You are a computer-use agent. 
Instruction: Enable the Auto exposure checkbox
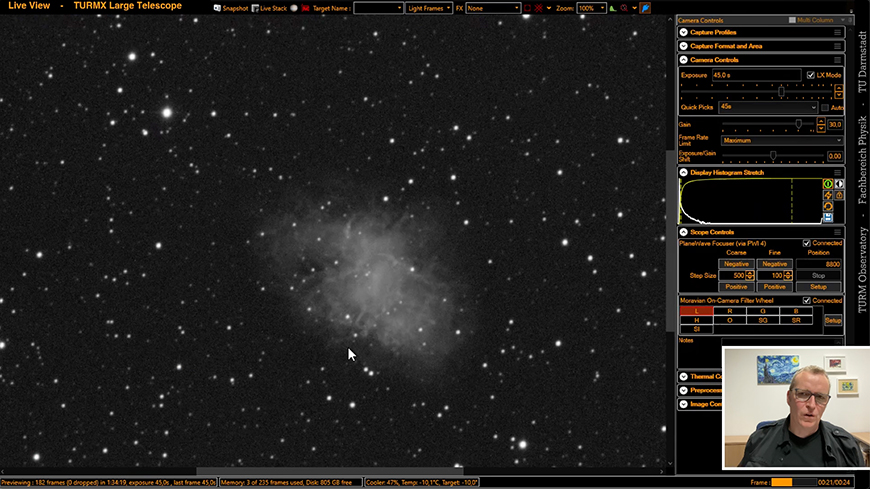pyautogui.click(x=825, y=107)
